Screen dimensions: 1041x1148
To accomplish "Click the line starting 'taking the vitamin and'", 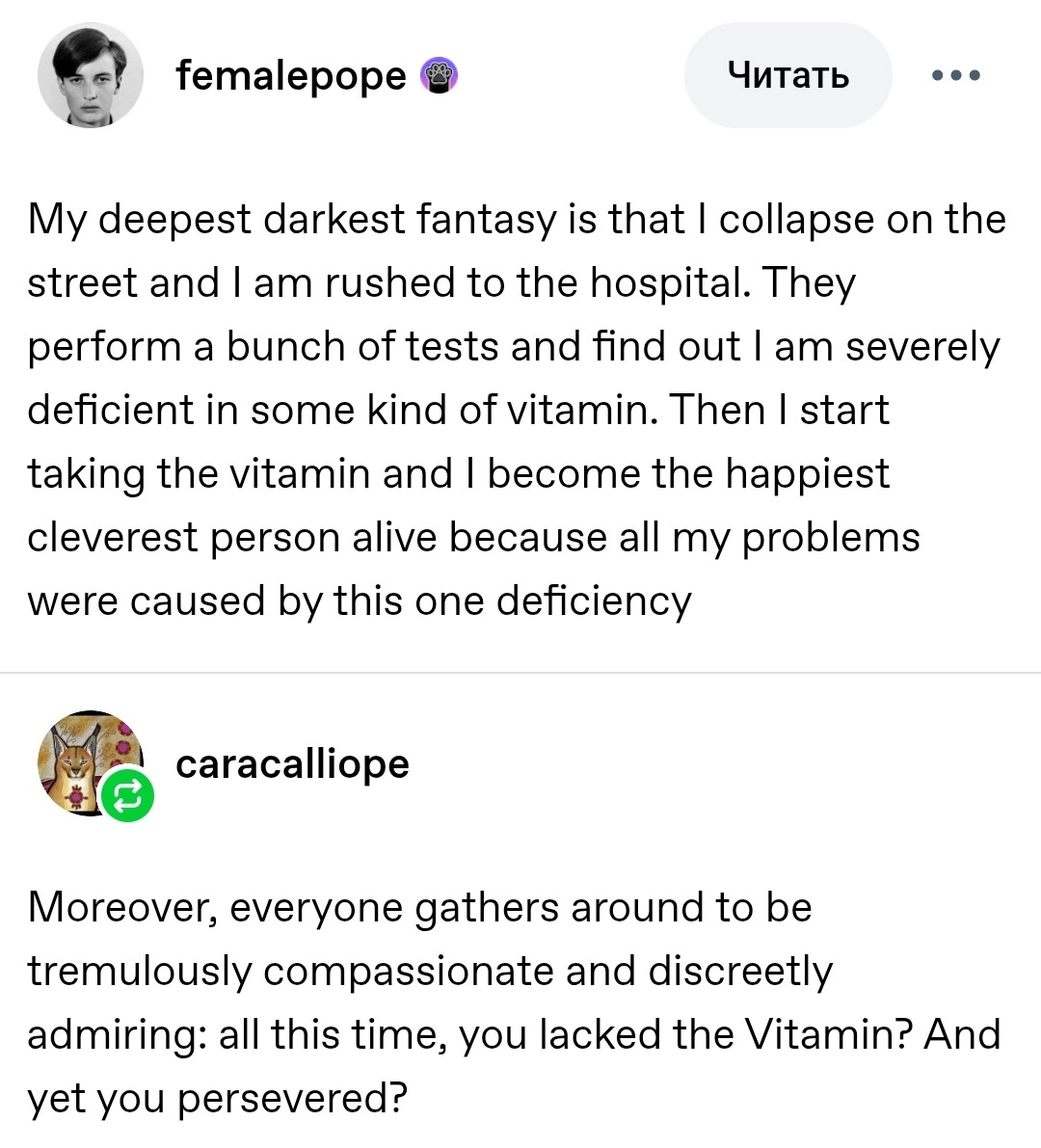I will coord(458,474).
